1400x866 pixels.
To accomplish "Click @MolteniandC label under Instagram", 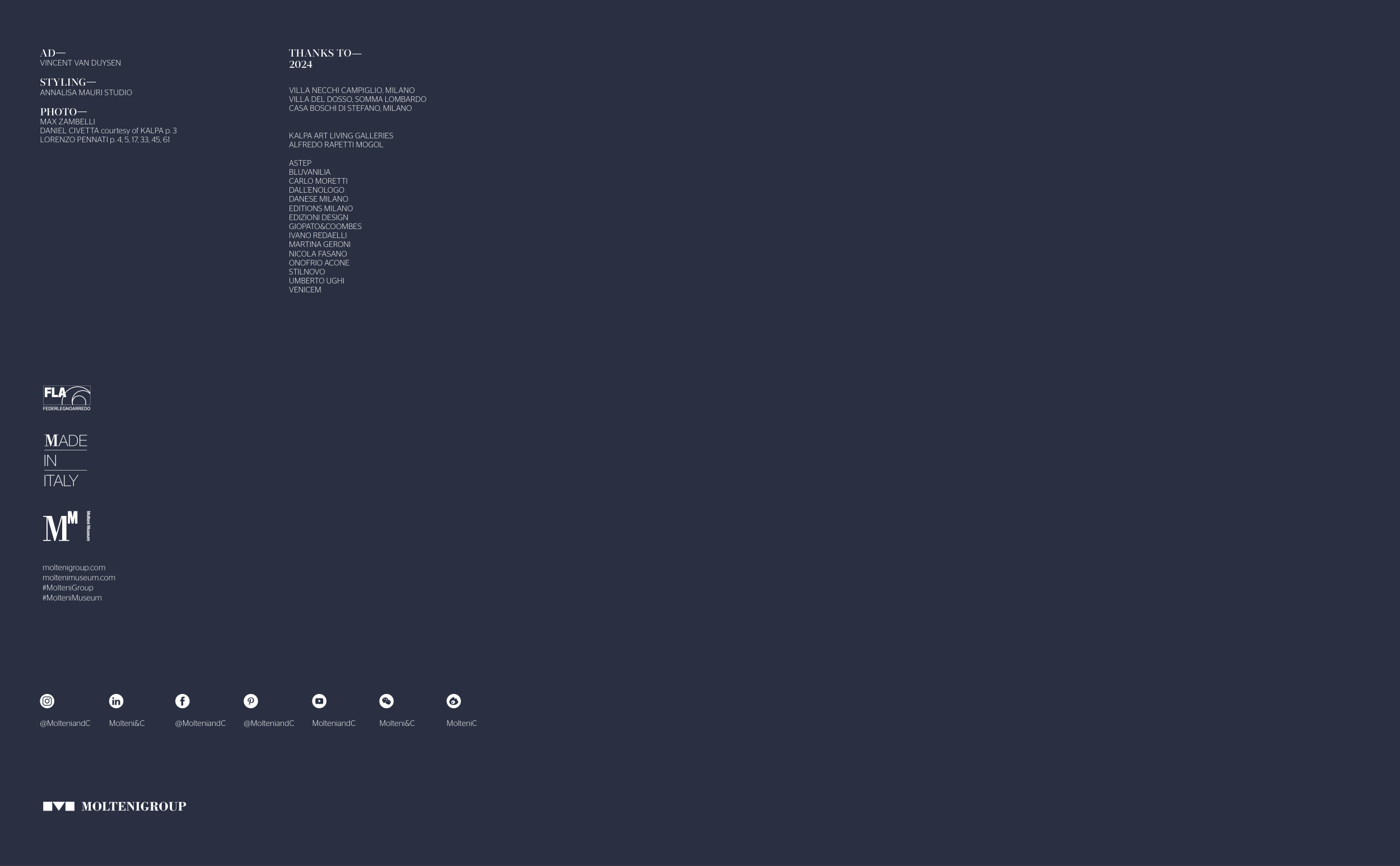I will coord(66,723).
